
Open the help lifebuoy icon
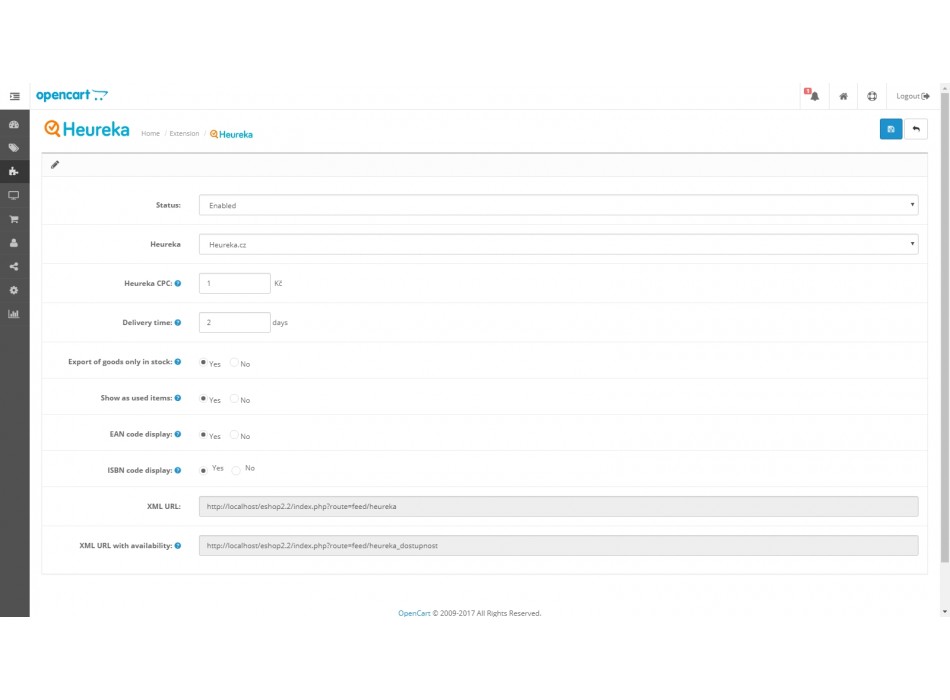(x=872, y=96)
